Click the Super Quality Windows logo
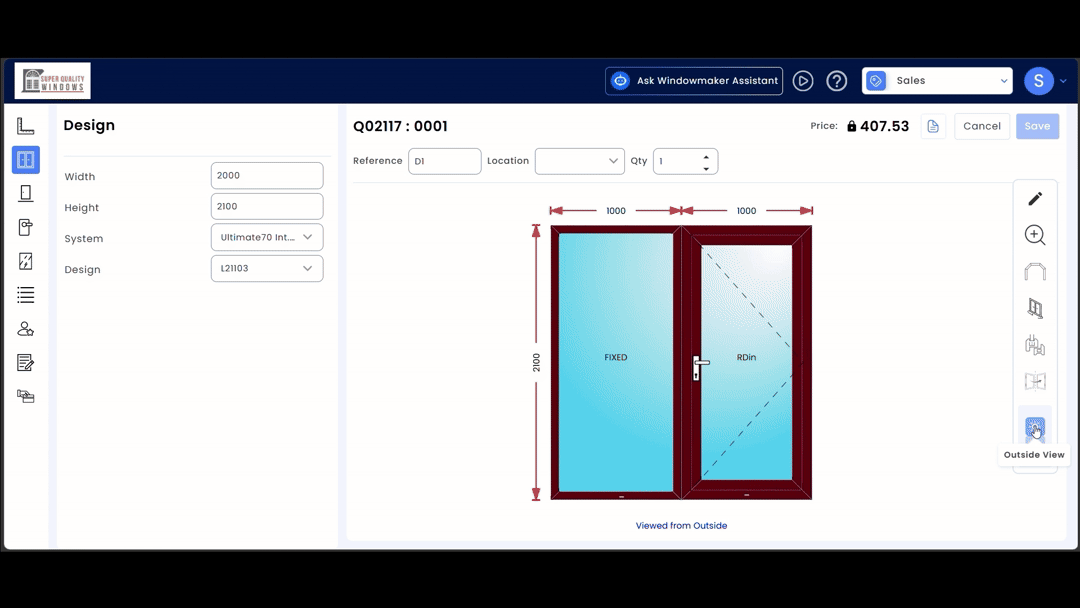Viewport: 1080px width, 608px height. point(52,81)
